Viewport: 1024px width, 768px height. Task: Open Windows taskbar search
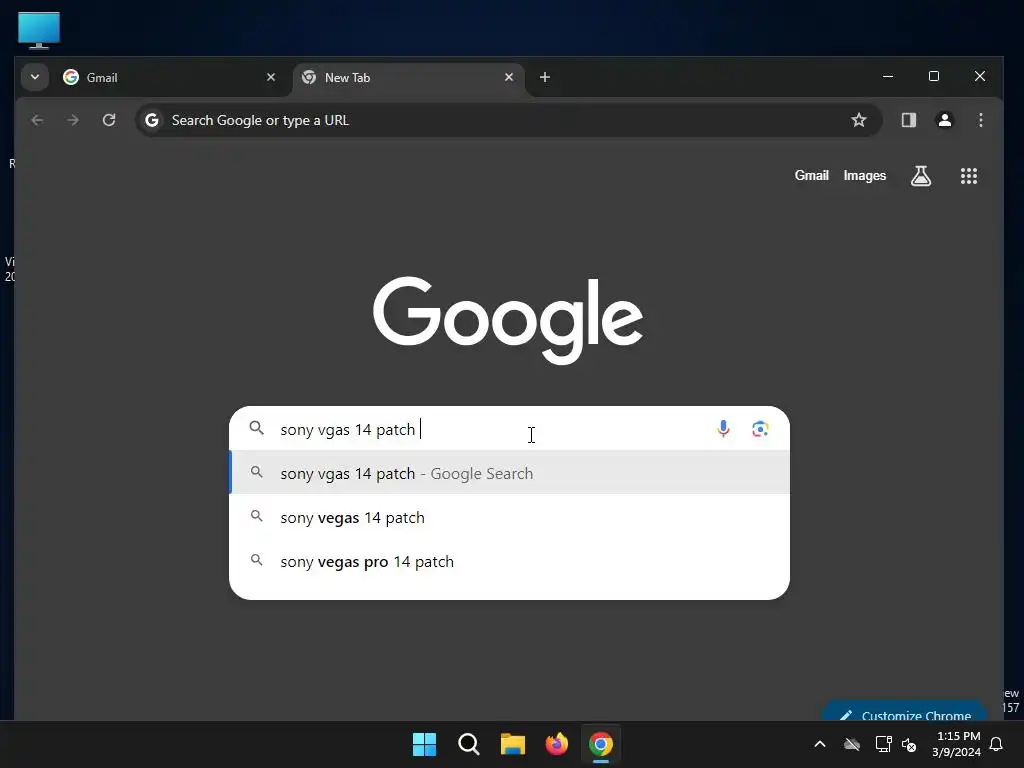(x=468, y=744)
